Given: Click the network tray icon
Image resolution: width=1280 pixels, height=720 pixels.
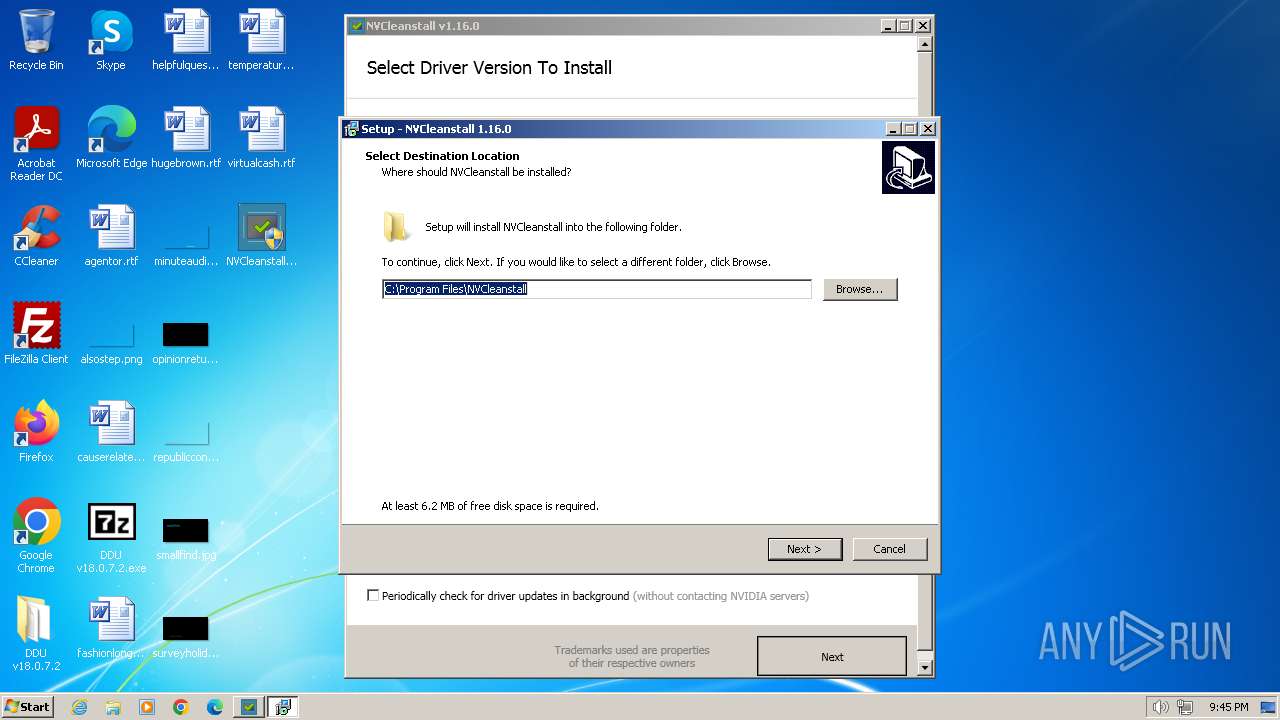Looking at the screenshot, I should [1187, 707].
